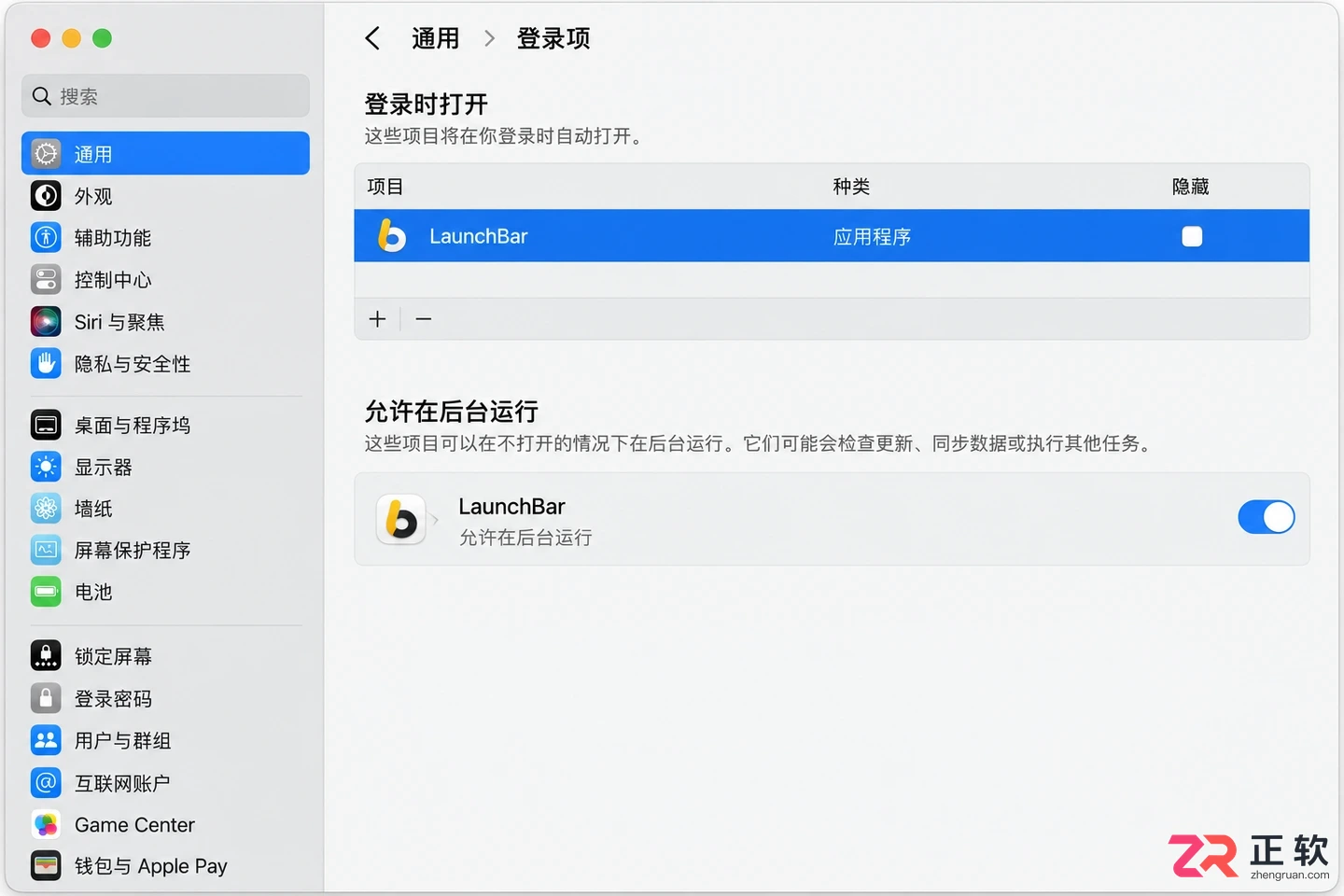The height and width of the screenshot is (896, 1344).
Task: Click the 钱包与 Apple Pay wallet icon
Action: (x=46, y=865)
